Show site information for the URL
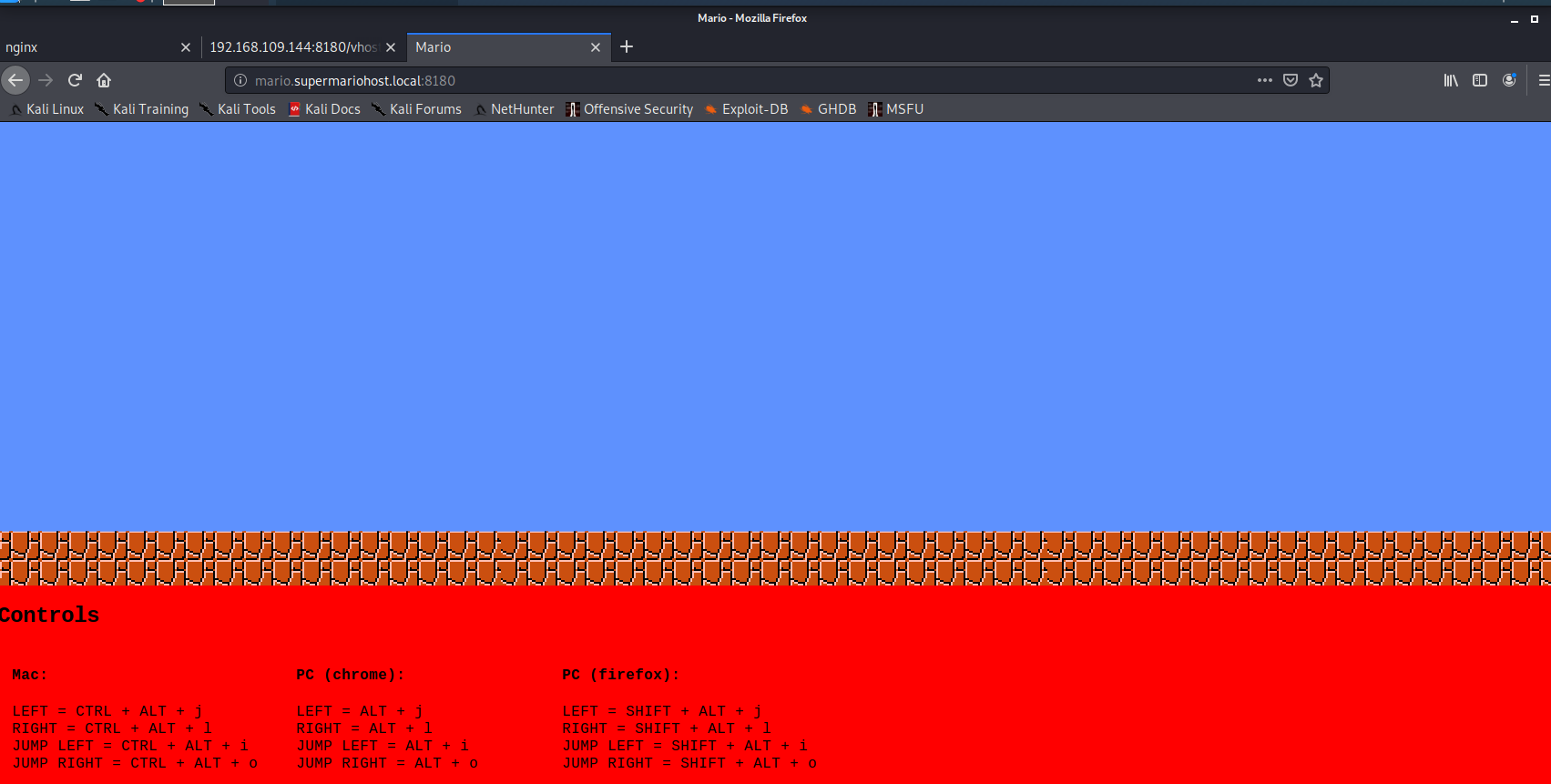 click(x=240, y=80)
